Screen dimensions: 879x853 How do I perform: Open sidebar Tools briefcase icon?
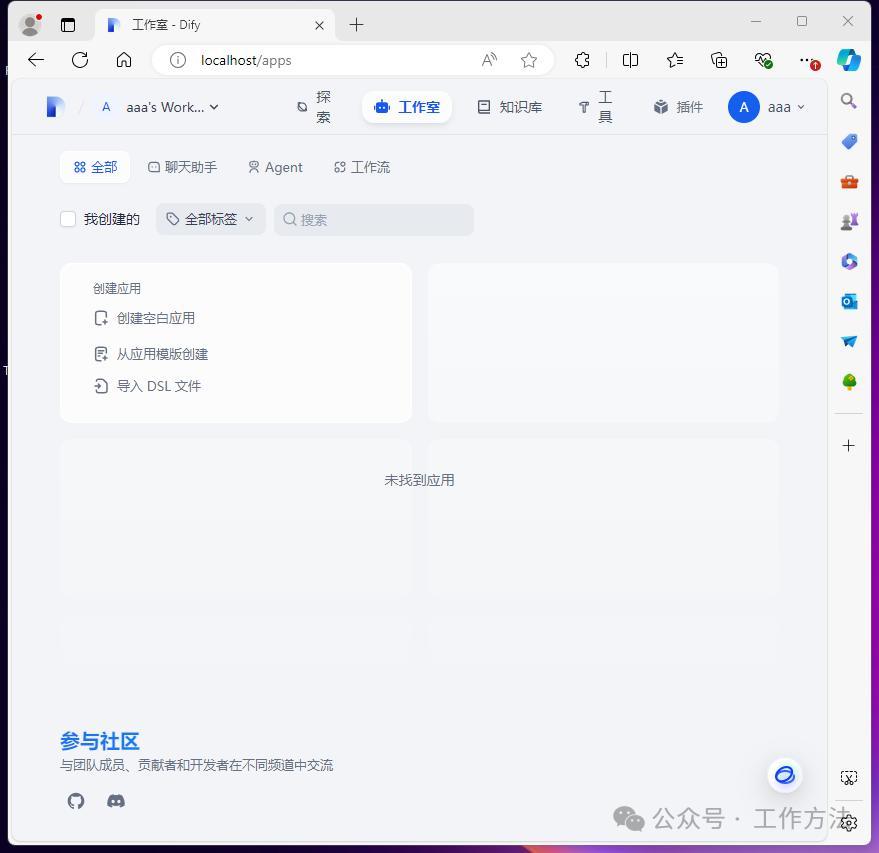[x=849, y=182]
